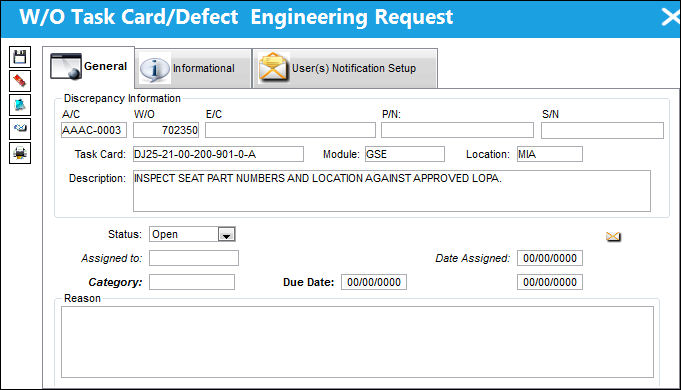This screenshot has height=390, width=681.
Task: Close the Engineering Request window
Action: (x=671, y=17)
